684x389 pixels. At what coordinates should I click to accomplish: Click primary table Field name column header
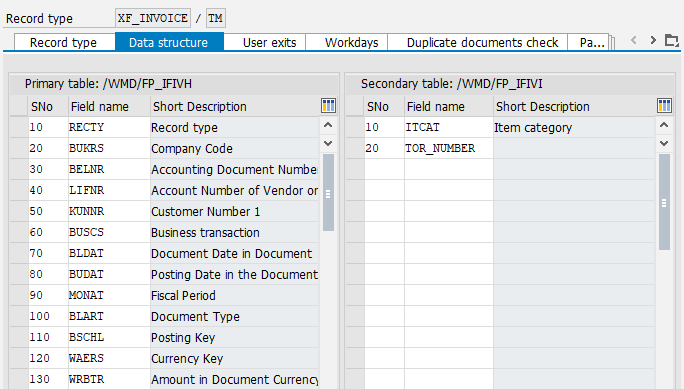click(109, 106)
